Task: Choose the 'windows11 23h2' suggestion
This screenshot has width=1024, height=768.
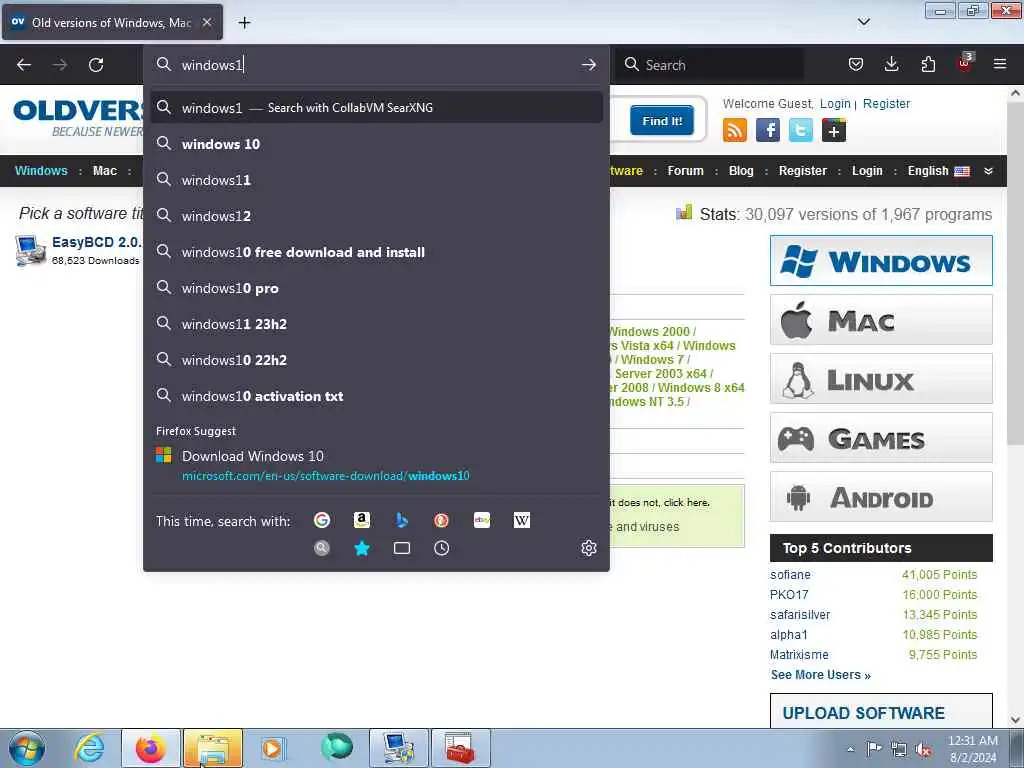Action: coord(376,324)
